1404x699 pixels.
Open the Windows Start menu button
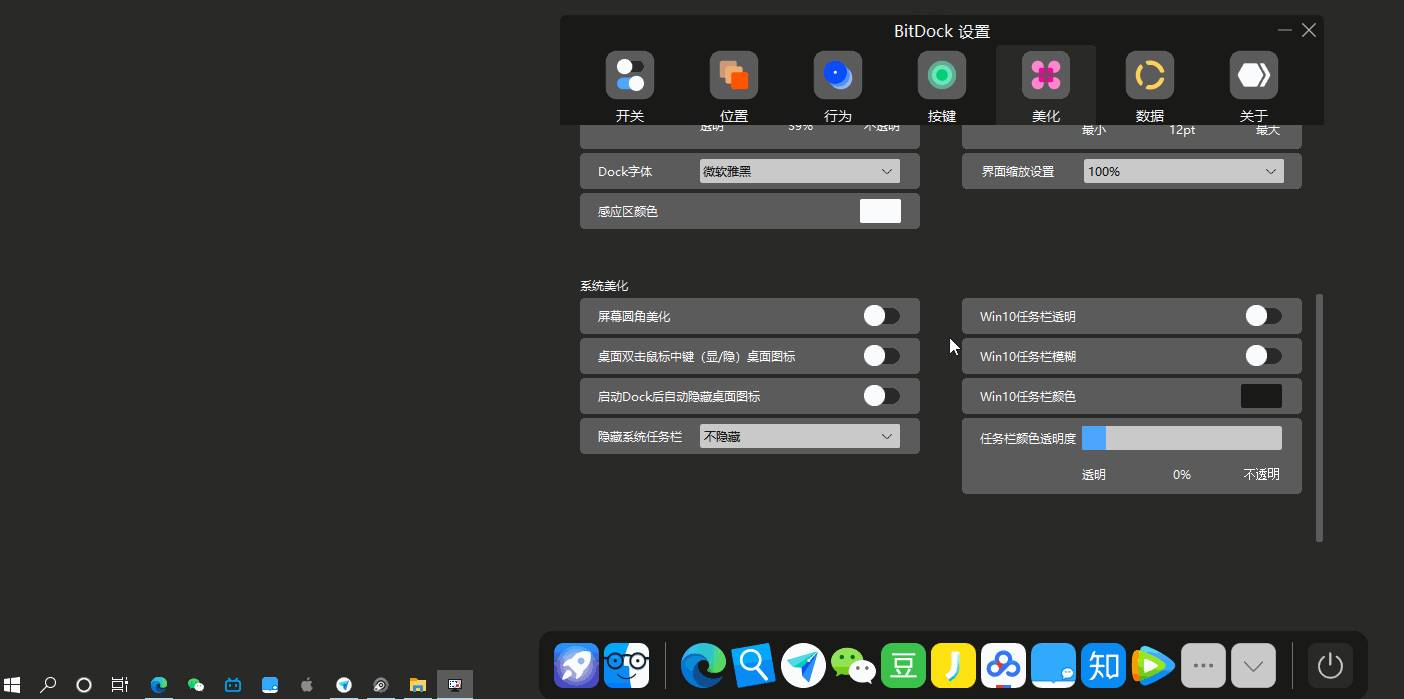click(13, 685)
